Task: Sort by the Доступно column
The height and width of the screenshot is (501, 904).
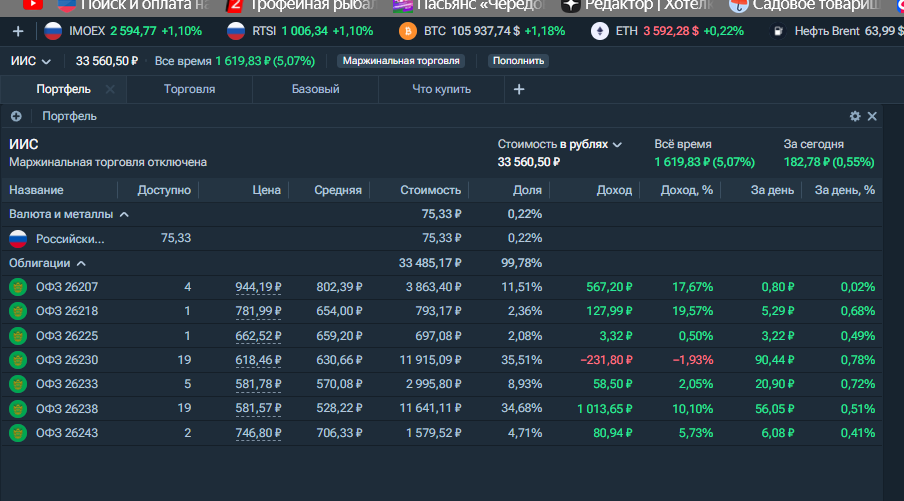Action: click(164, 190)
